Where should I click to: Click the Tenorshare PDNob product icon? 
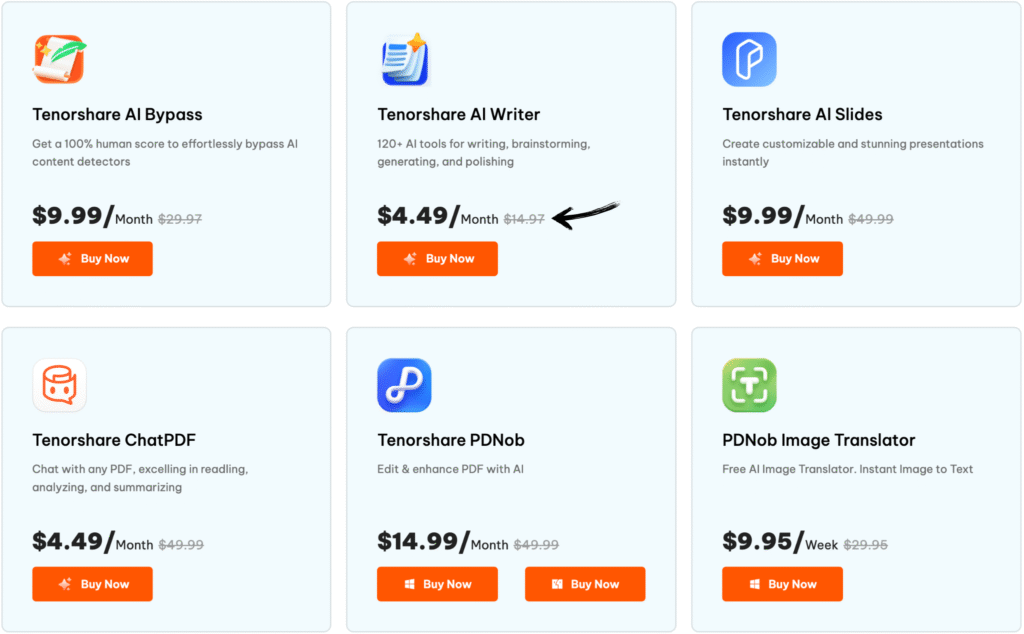pyautogui.click(x=404, y=385)
